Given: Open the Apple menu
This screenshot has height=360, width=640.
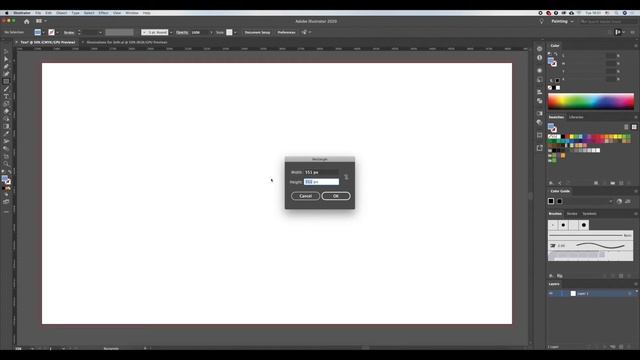Looking at the screenshot, I should click(x=6, y=13).
